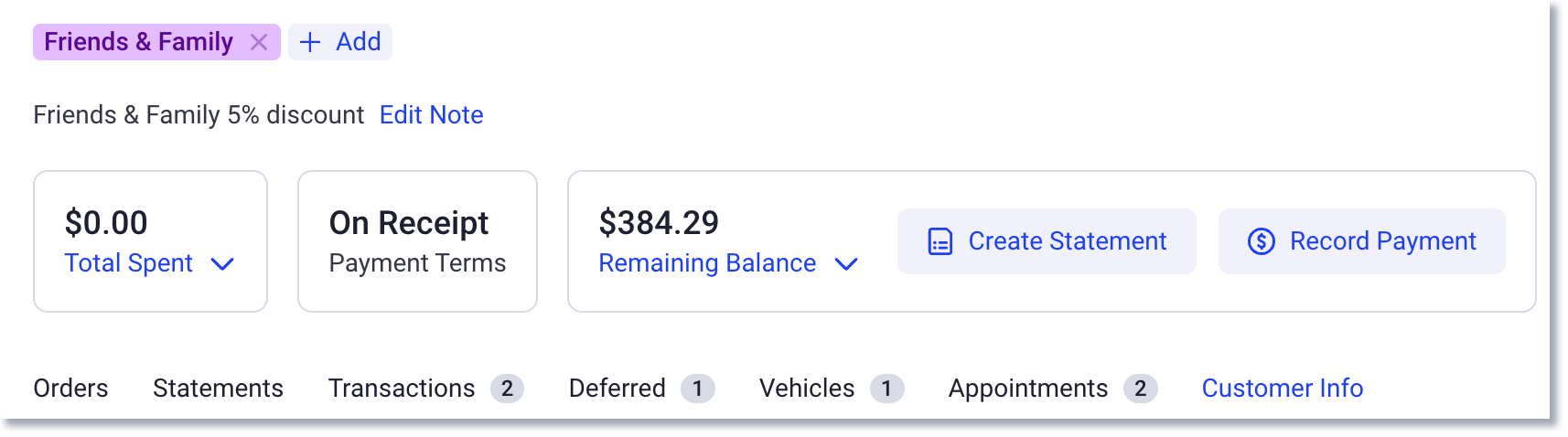Click the plus icon to add tag

pos(310,42)
